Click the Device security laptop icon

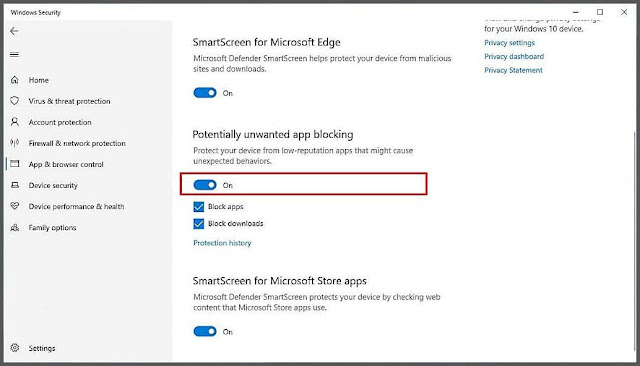click(x=15, y=185)
